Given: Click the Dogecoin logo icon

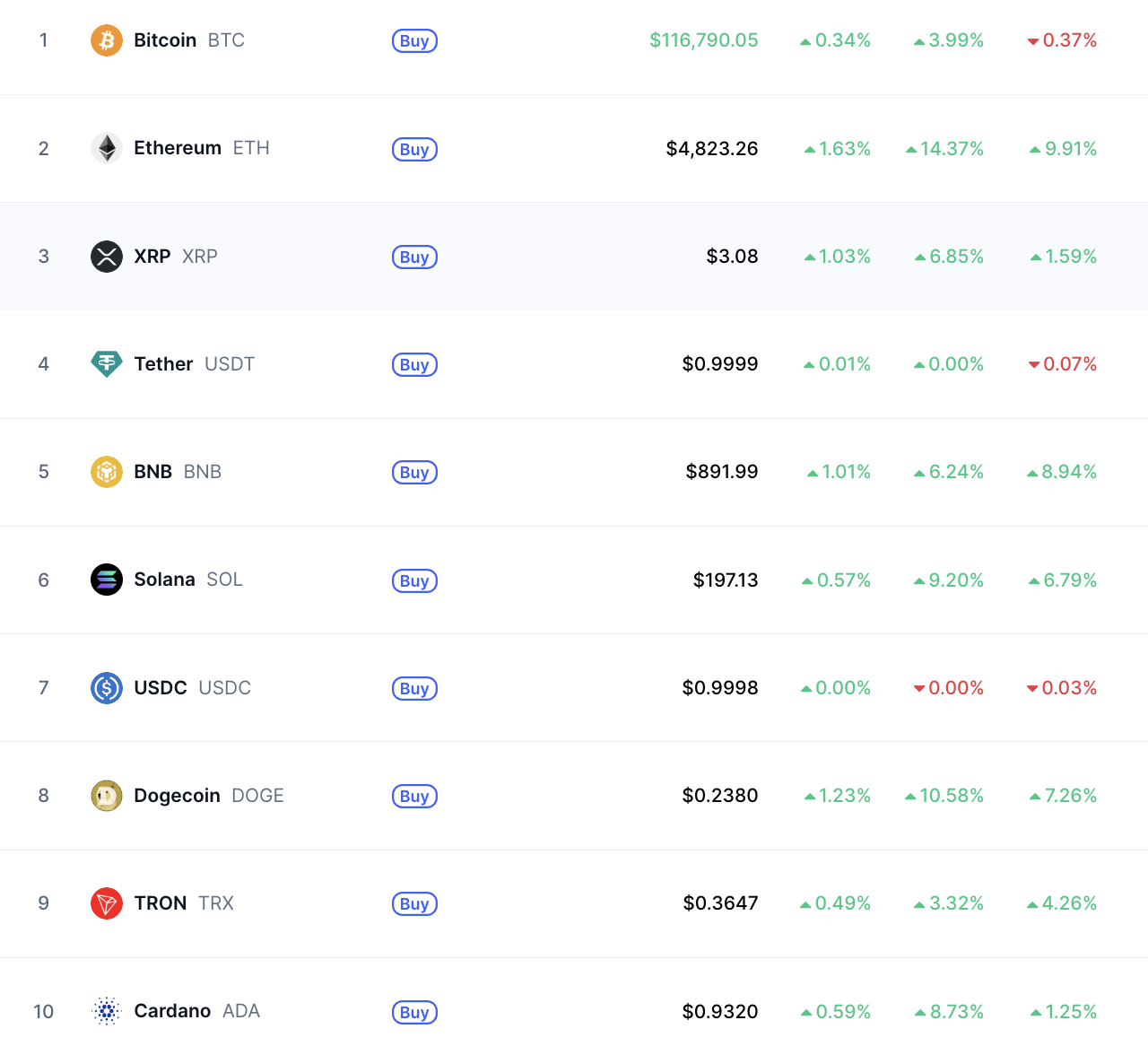Looking at the screenshot, I should tap(107, 796).
